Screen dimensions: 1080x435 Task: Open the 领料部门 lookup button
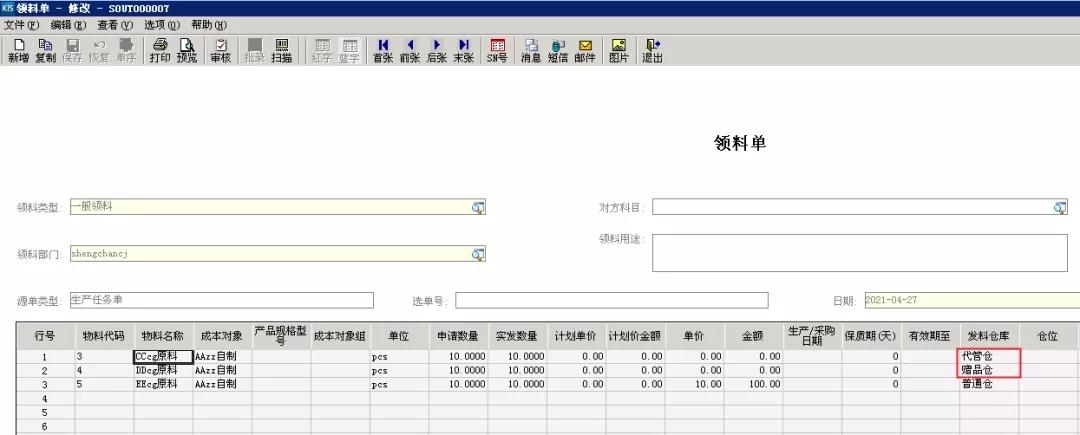[x=478, y=254]
